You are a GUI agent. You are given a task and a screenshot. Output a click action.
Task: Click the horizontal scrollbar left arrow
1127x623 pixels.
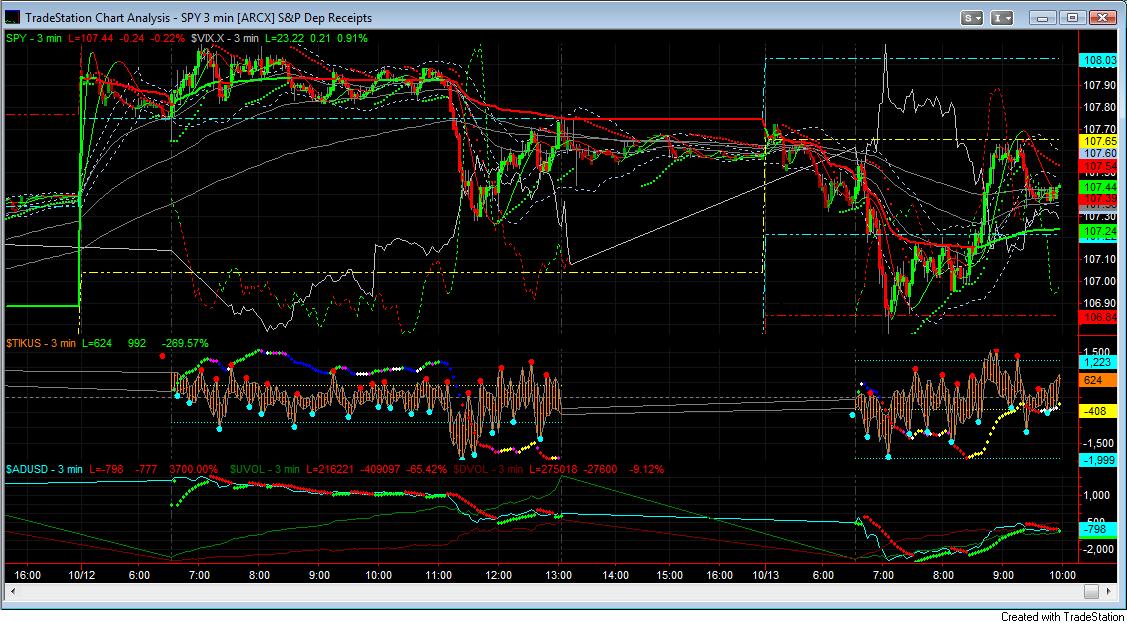point(13,591)
